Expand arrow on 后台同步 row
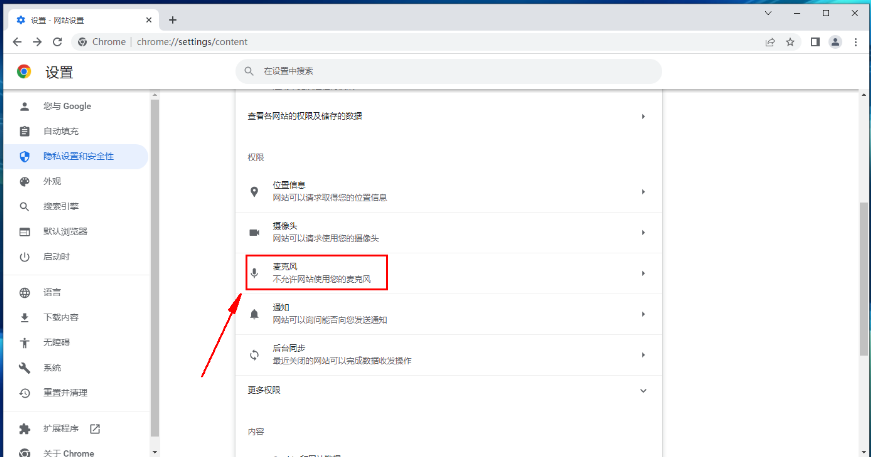Viewport: 871px width, 457px height. pos(643,355)
